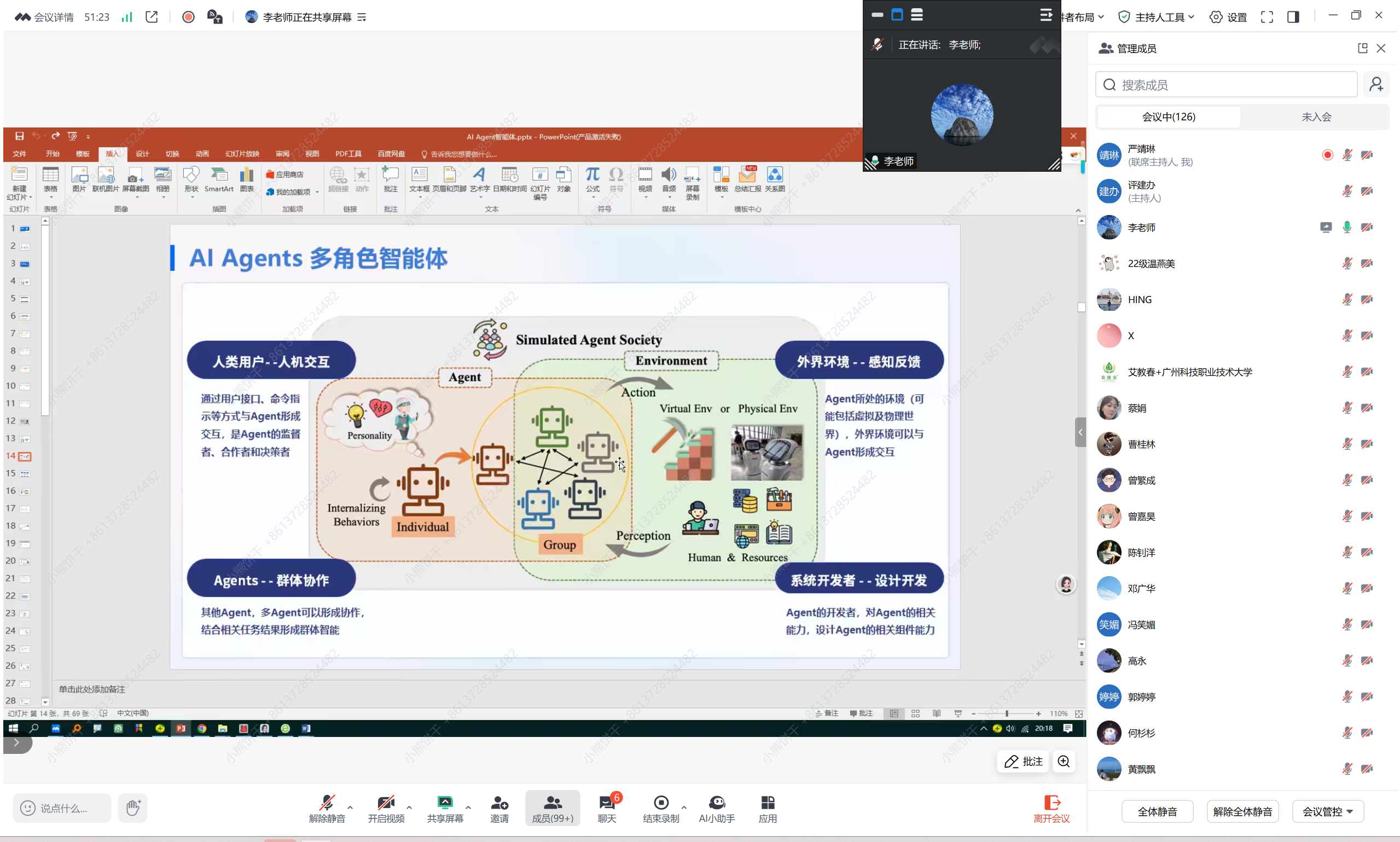
Task: Pop out the 管理成员 panel
Action: (x=1363, y=48)
